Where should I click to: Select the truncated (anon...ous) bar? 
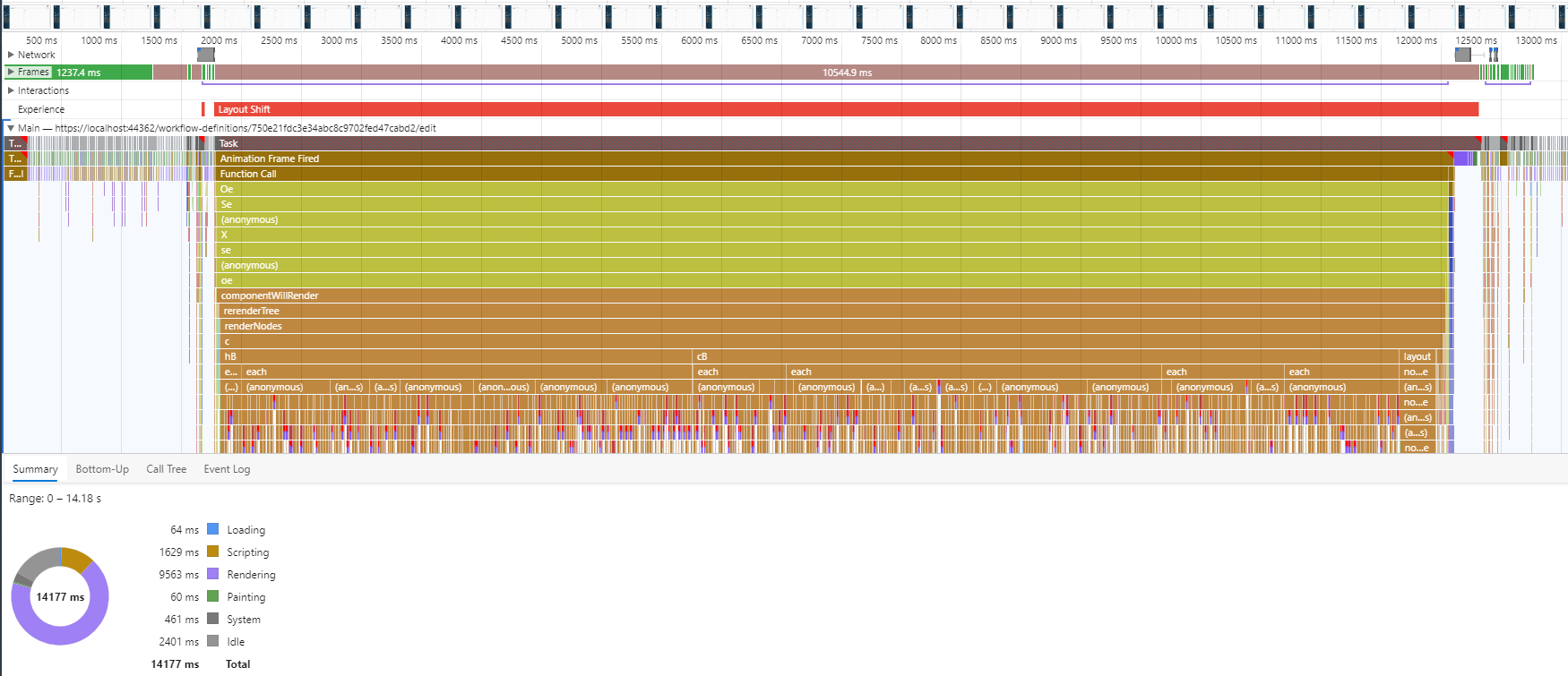pos(504,387)
